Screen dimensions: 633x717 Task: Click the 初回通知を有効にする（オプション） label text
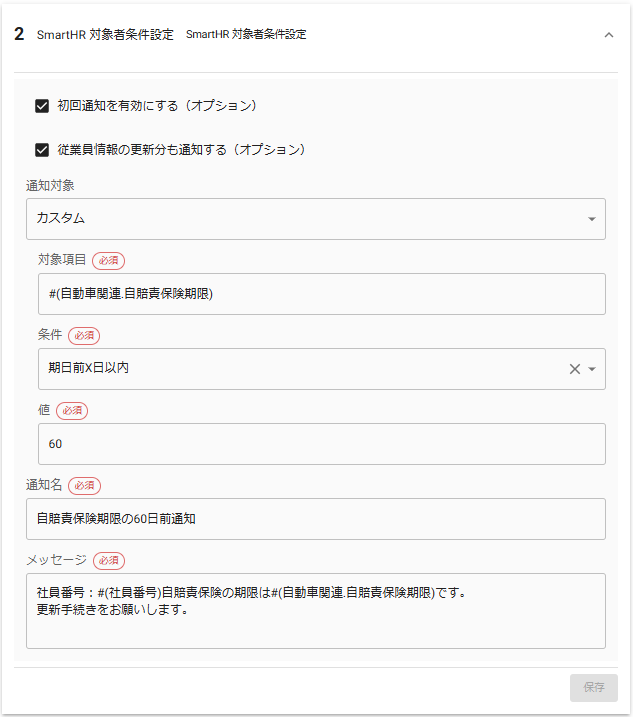pyautogui.click(x=158, y=106)
